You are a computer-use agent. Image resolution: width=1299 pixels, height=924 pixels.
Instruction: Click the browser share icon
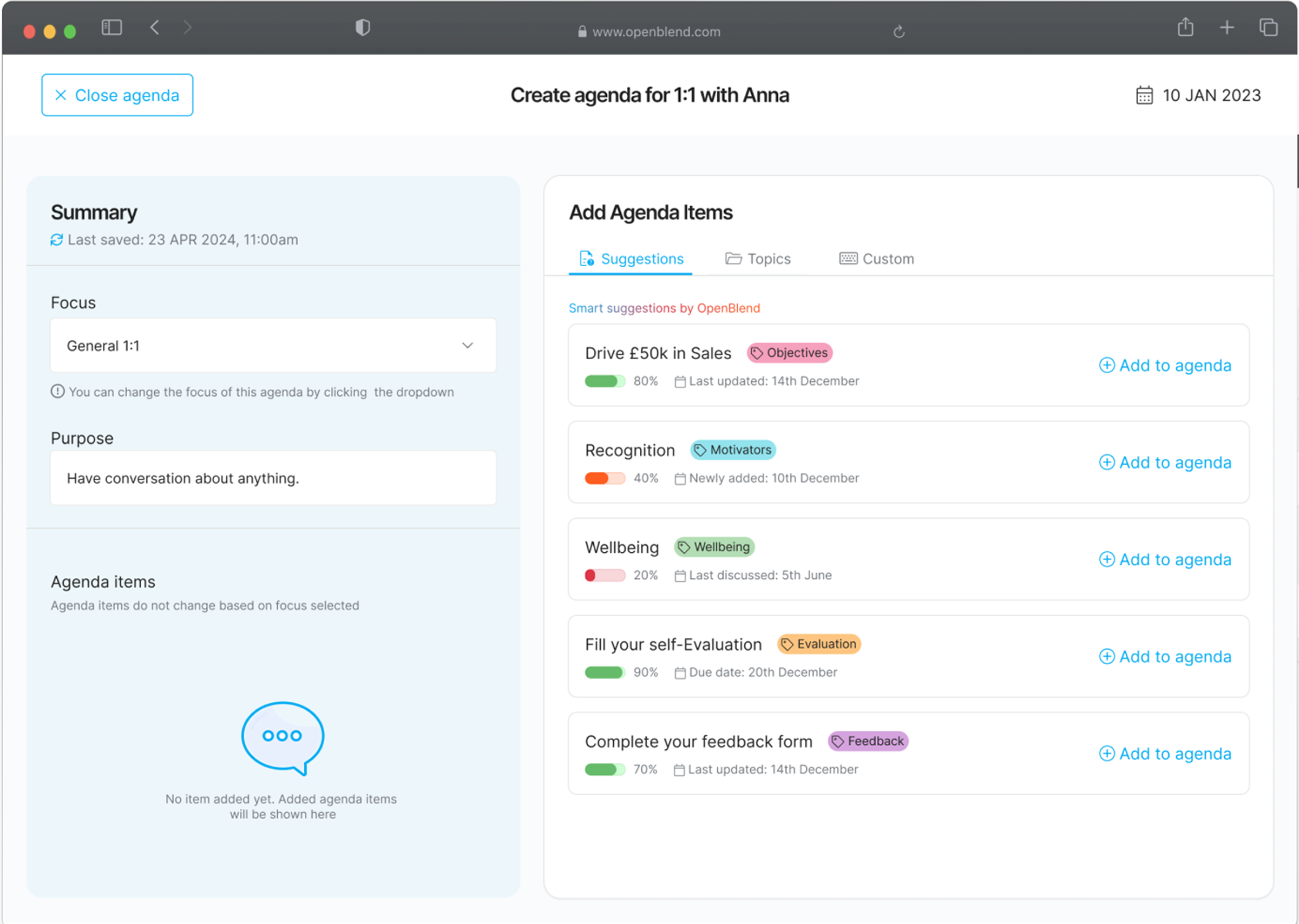pos(1185,27)
